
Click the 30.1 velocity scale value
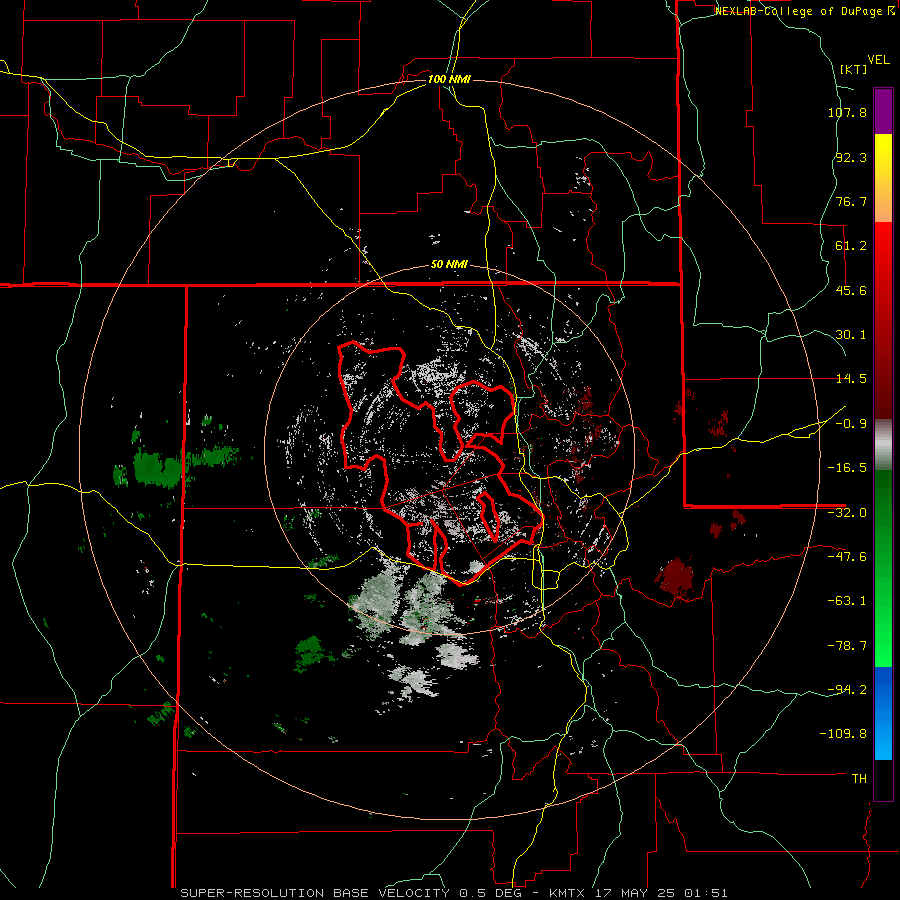[x=851, y=335]
